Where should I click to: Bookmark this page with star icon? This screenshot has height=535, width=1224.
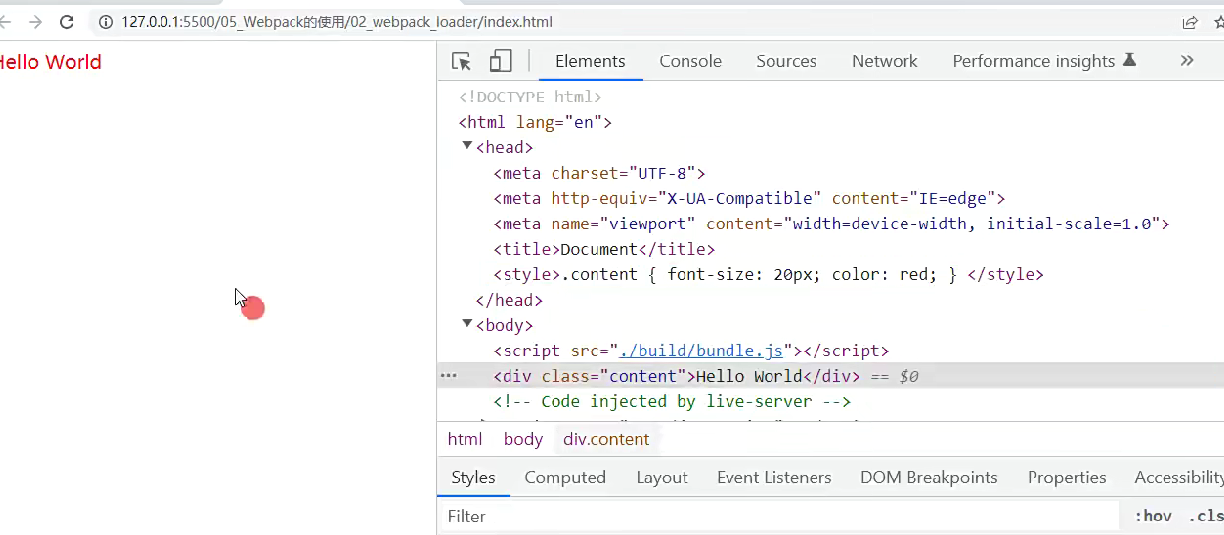coord(1219,22)
